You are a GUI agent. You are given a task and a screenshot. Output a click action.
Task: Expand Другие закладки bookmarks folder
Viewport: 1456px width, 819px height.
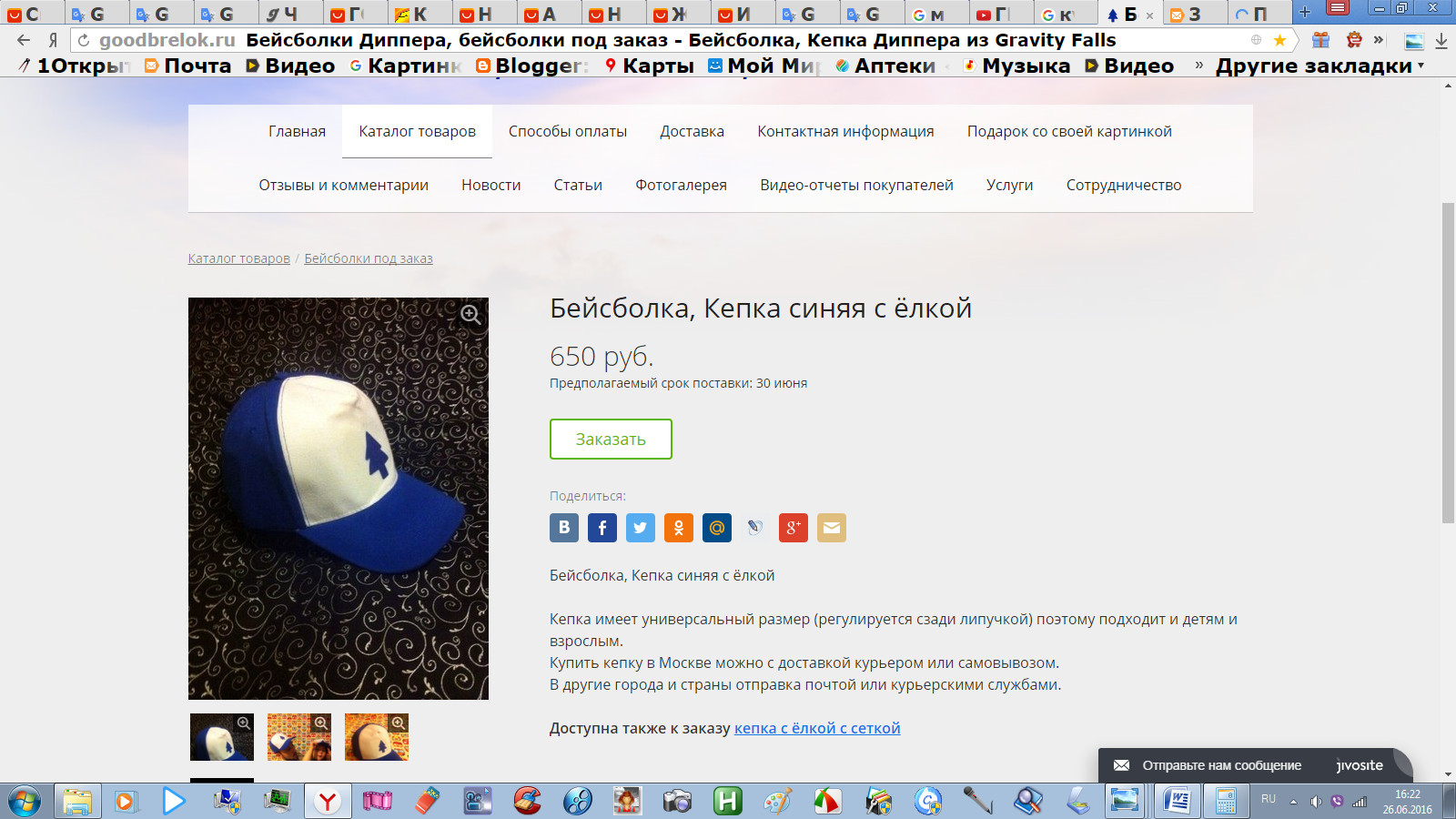[1319, 66]
